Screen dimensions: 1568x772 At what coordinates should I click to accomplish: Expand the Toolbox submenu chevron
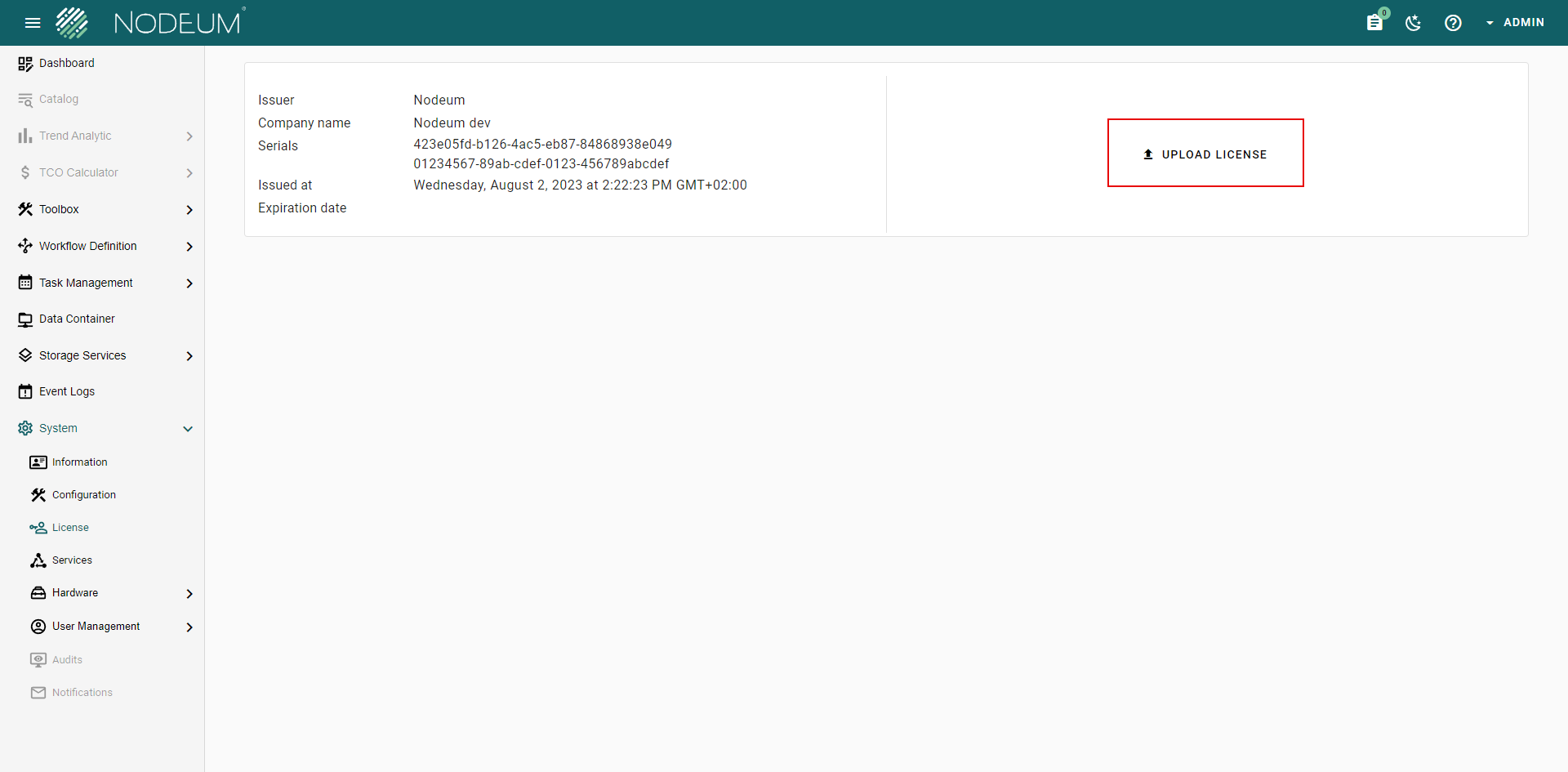189,210
